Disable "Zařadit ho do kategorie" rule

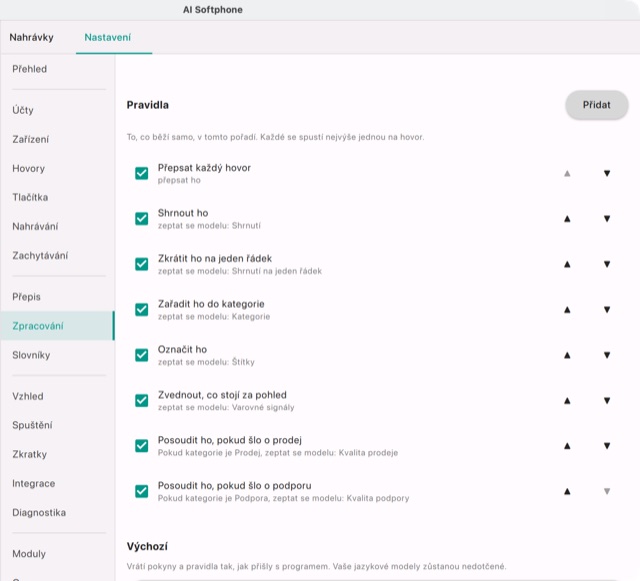[142, 310]
